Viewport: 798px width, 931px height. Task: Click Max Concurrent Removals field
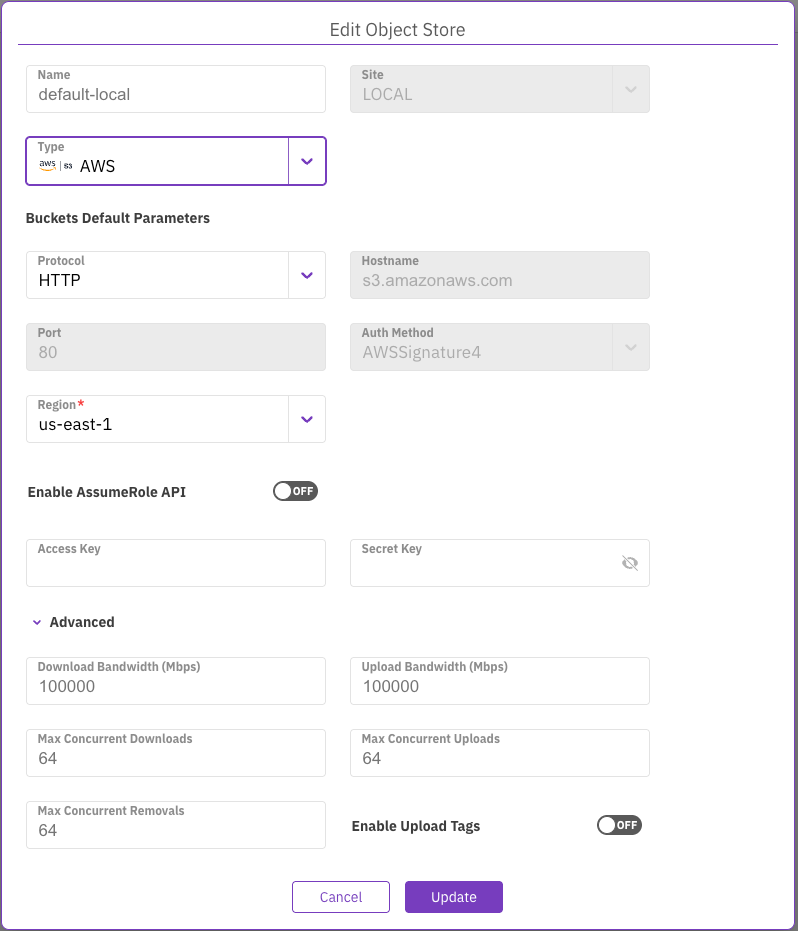pos(175,831)
